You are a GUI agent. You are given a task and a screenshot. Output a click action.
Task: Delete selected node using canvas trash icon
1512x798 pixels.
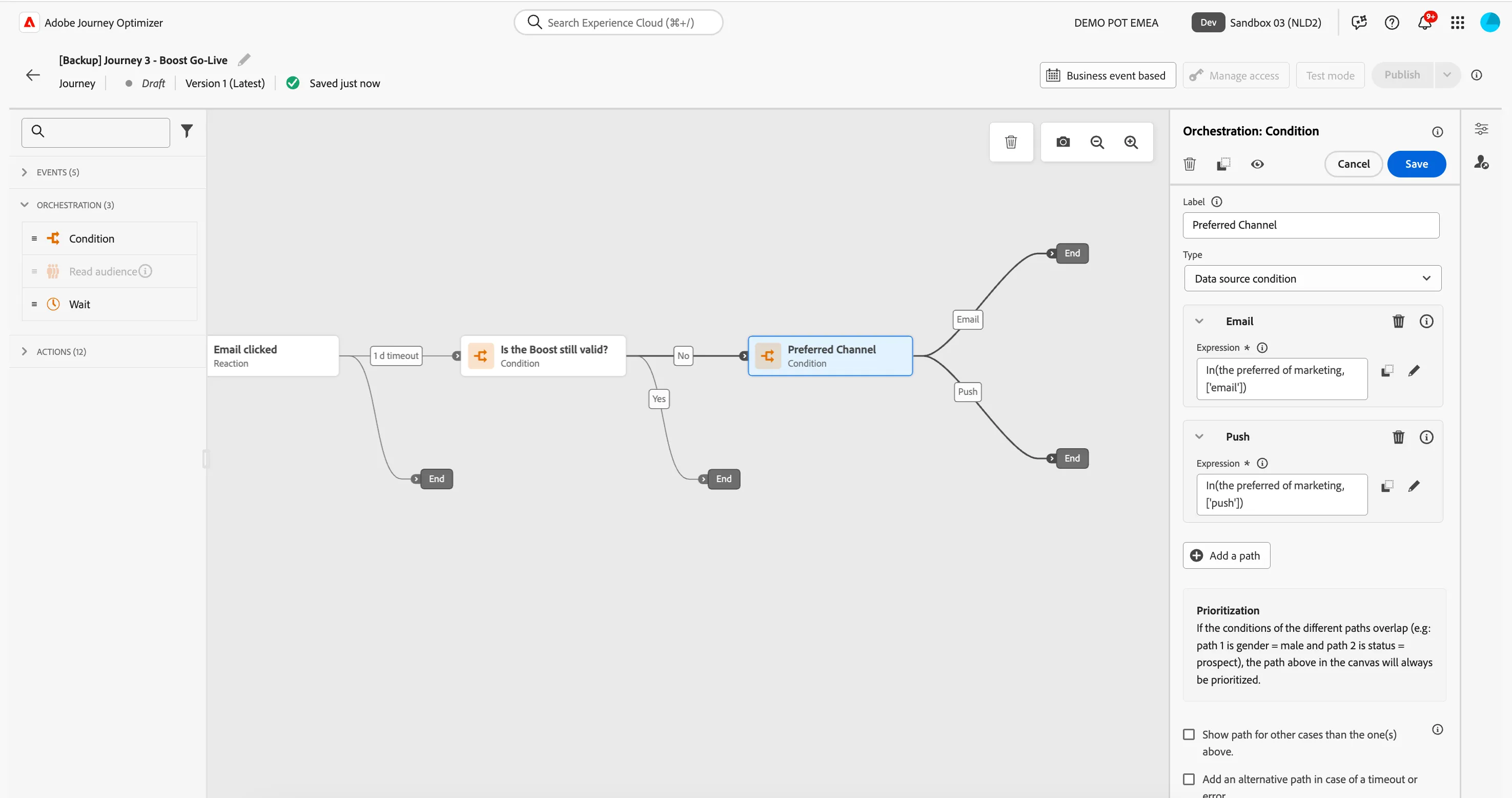pos(1011,142)
